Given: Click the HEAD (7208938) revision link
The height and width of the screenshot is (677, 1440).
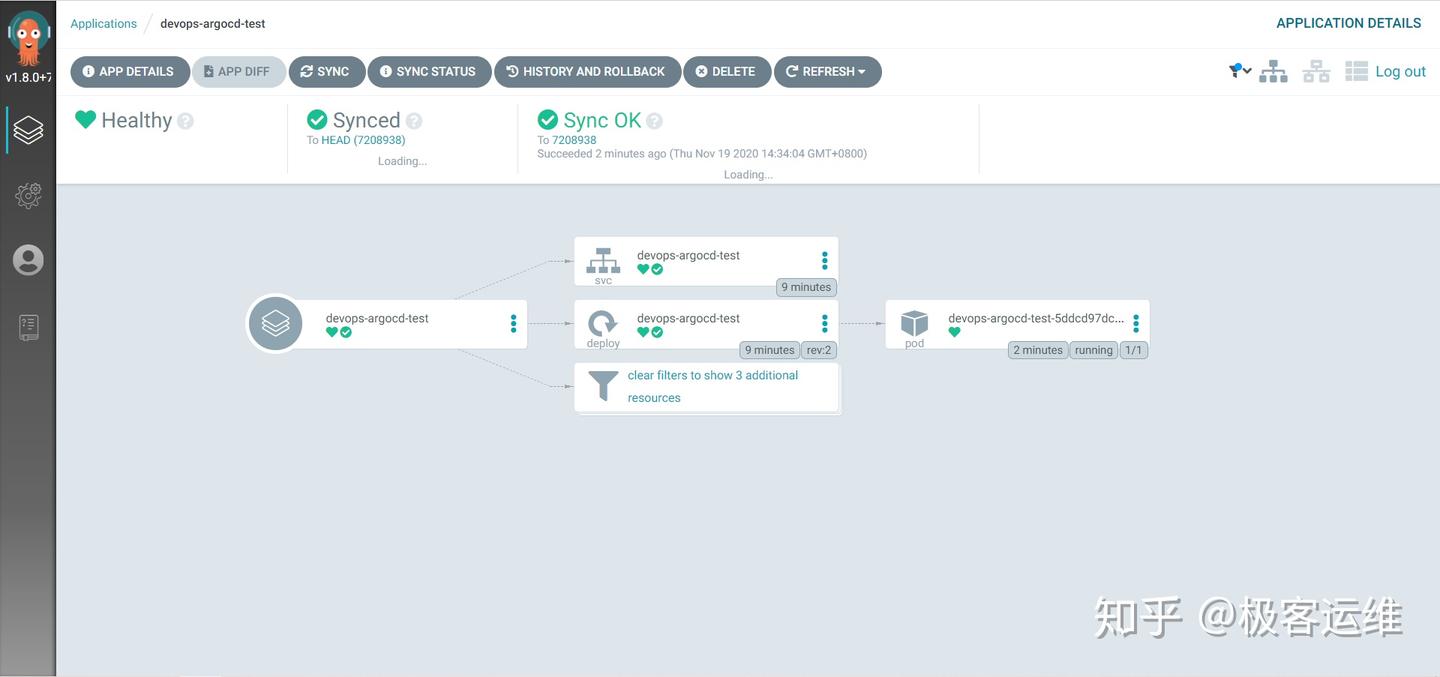Looking at the screenshot, I should [x=363, y=140].
